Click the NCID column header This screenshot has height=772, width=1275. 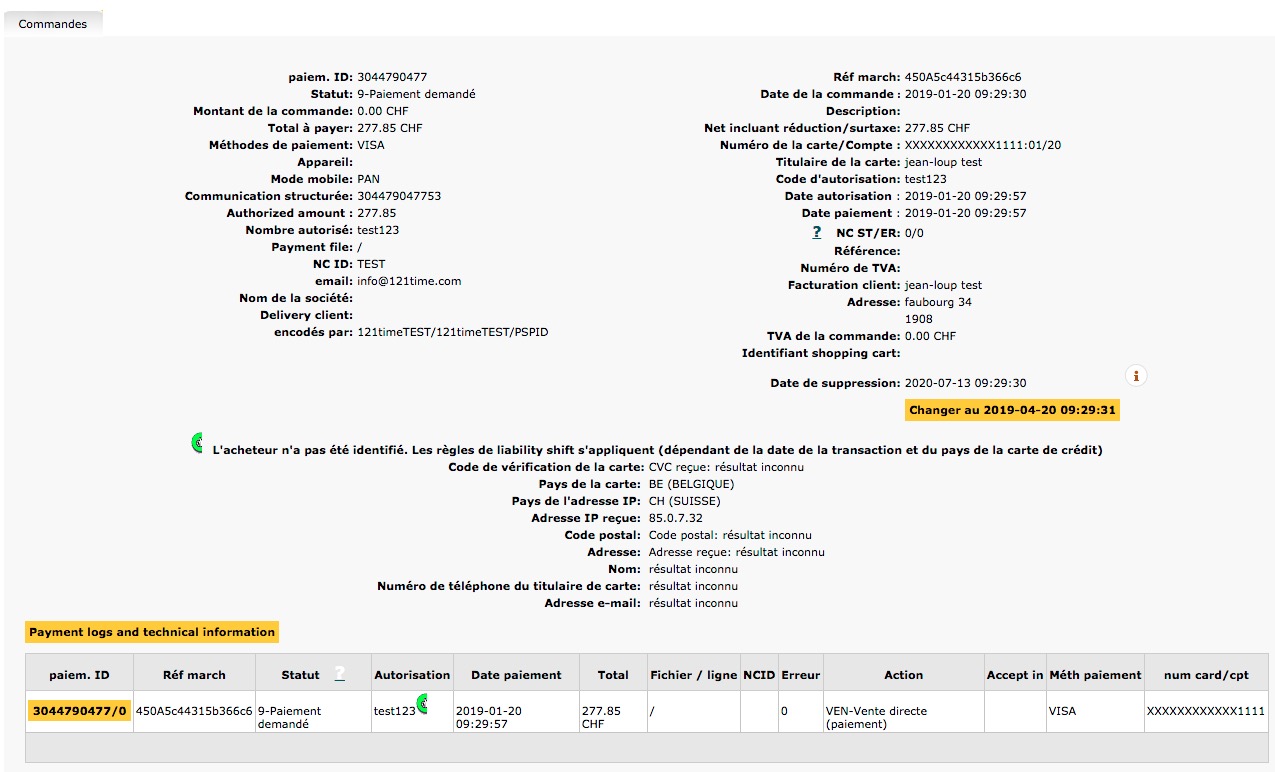tap(759, 674)
